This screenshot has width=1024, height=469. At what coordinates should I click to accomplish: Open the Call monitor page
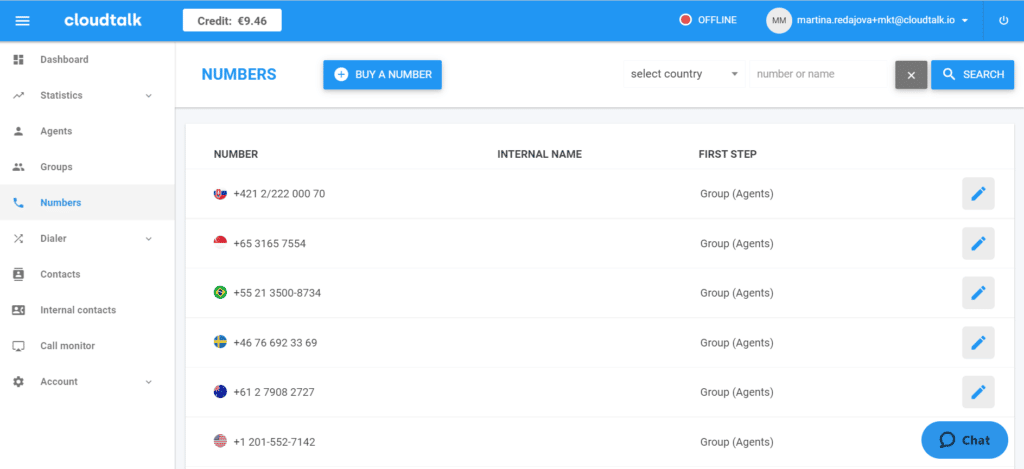[x=67, y=346]
